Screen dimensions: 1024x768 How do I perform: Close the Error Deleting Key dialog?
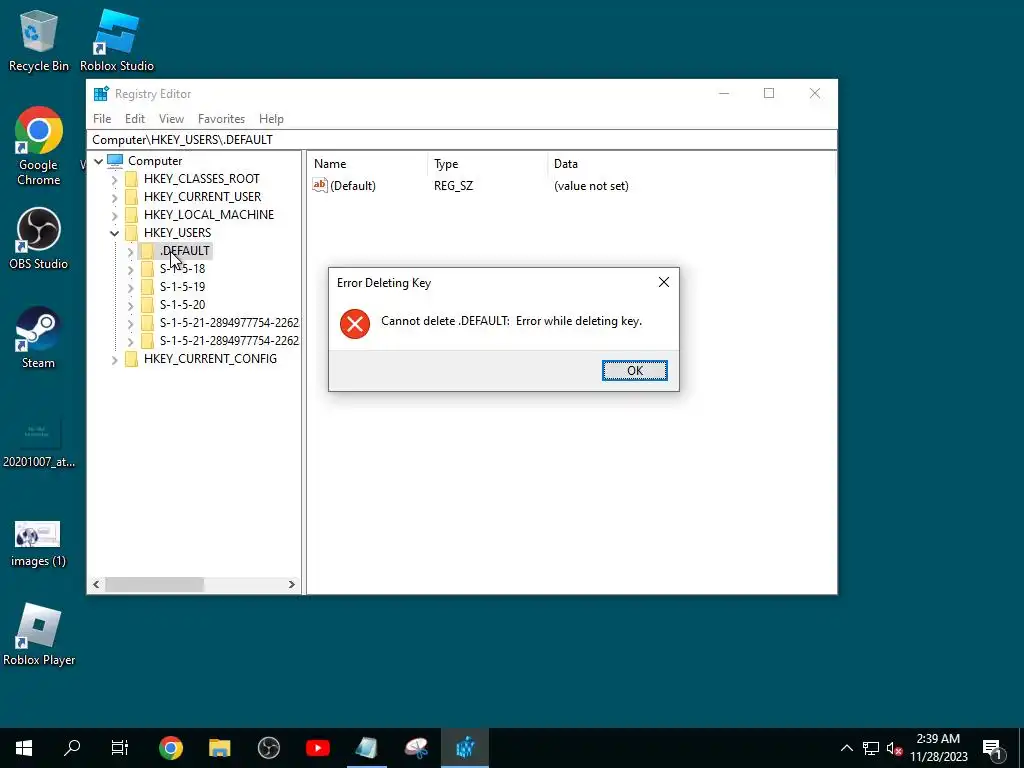(x=664, y=282)
